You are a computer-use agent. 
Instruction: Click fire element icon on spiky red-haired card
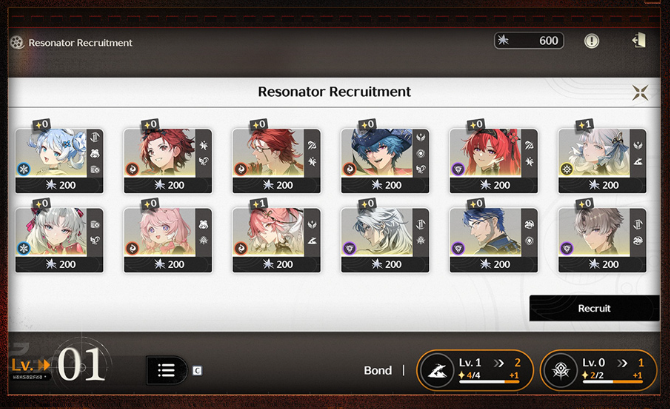tap(132, 169)
